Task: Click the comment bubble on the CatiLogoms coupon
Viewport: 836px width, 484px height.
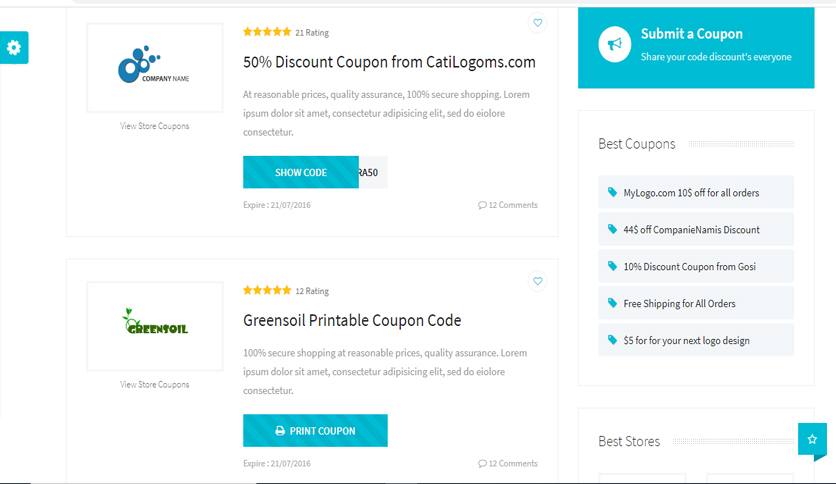Action: tap(482, 205)
